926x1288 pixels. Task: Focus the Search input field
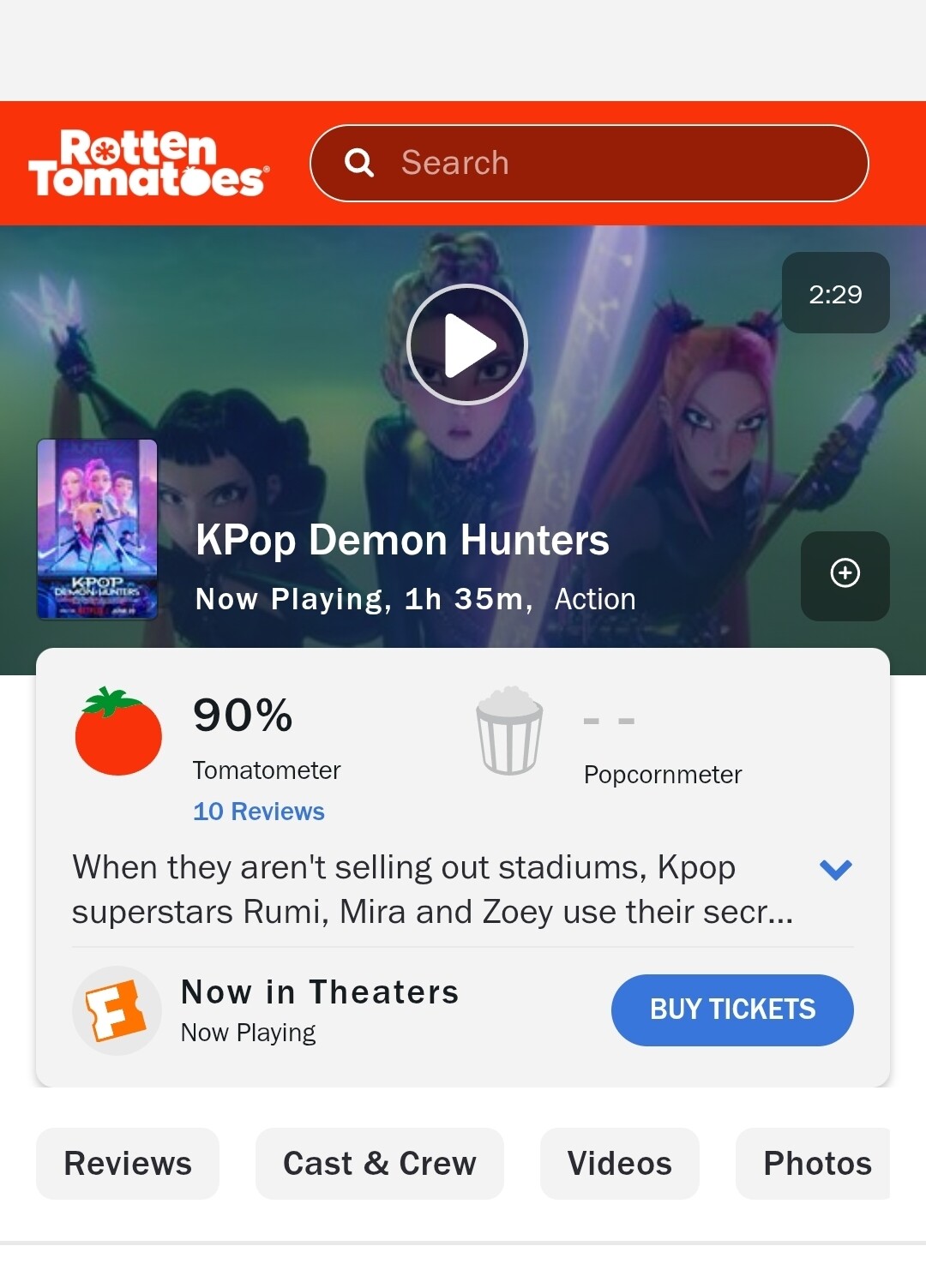589,163
